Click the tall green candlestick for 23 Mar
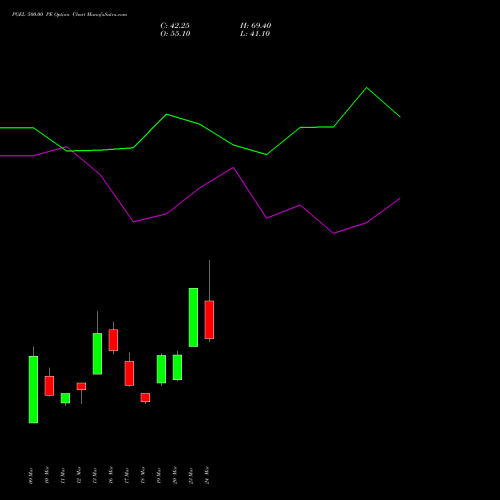 coord(193,317)
